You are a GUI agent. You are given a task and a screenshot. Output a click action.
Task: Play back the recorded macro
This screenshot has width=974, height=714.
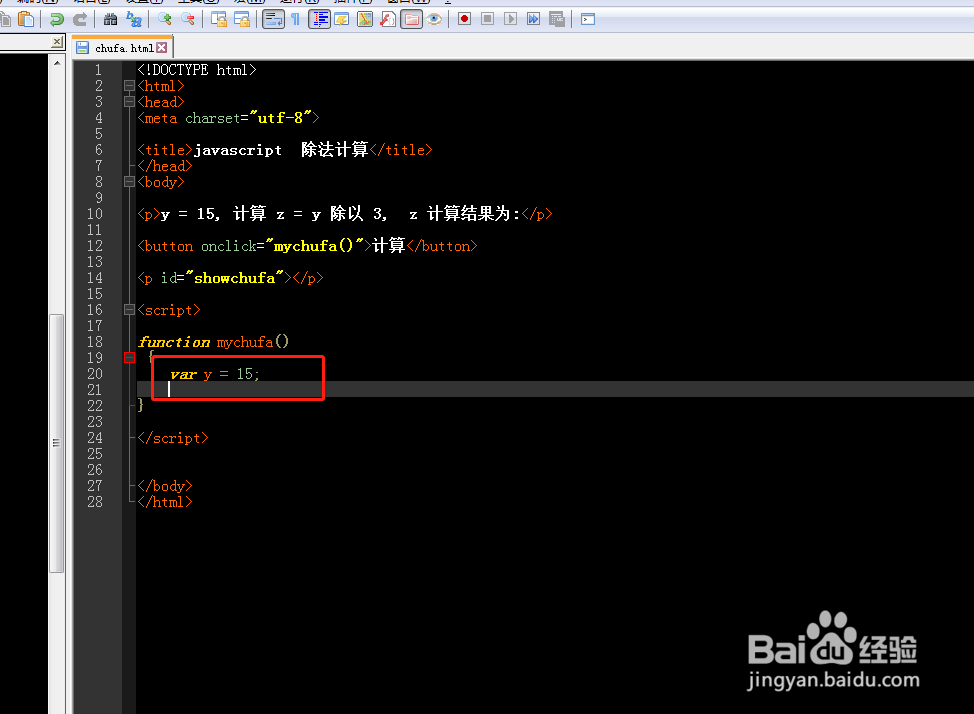click(511, 19)
